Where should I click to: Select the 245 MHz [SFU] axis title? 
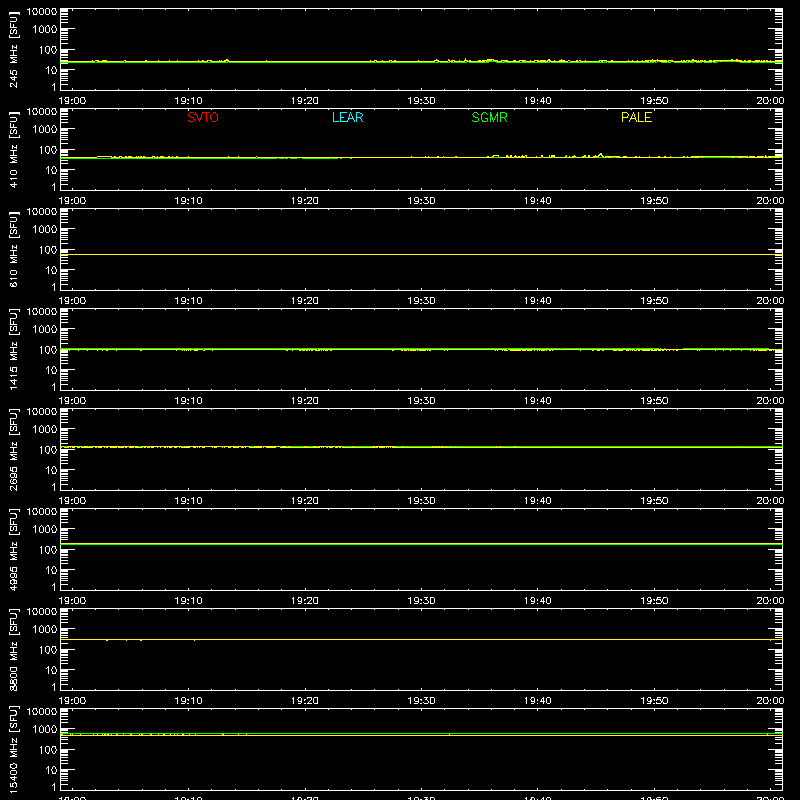point(13,49)
